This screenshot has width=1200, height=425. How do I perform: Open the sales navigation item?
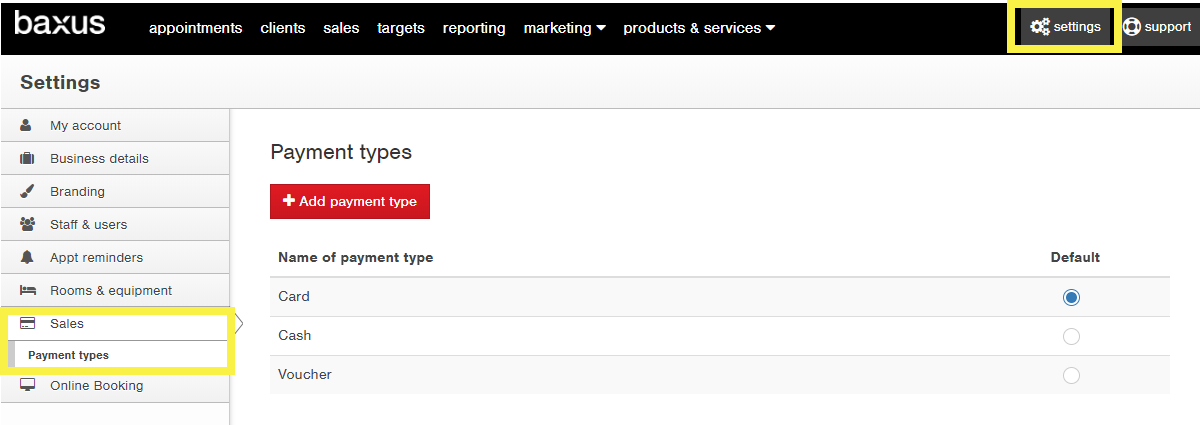click(x=341, y=28)
